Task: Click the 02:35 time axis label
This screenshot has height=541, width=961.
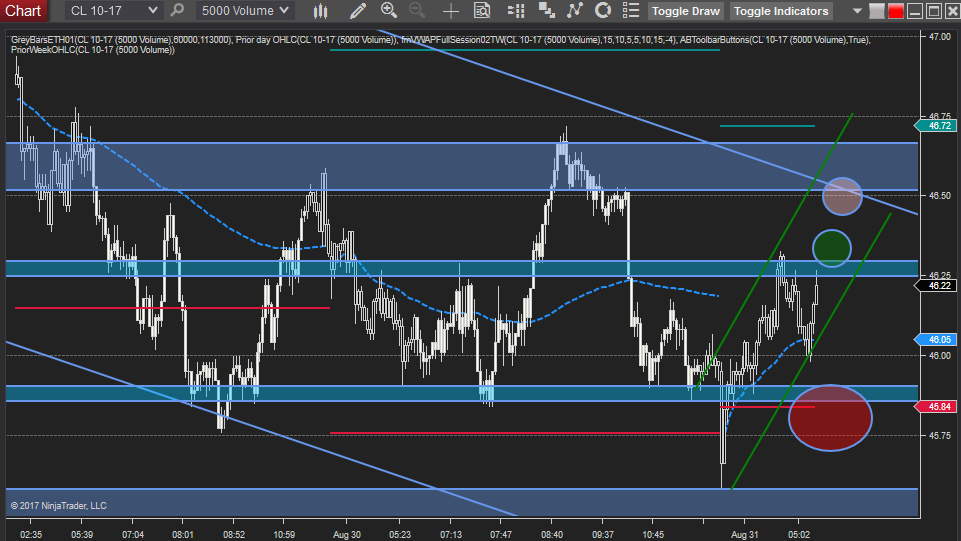Action: [31, 535]
